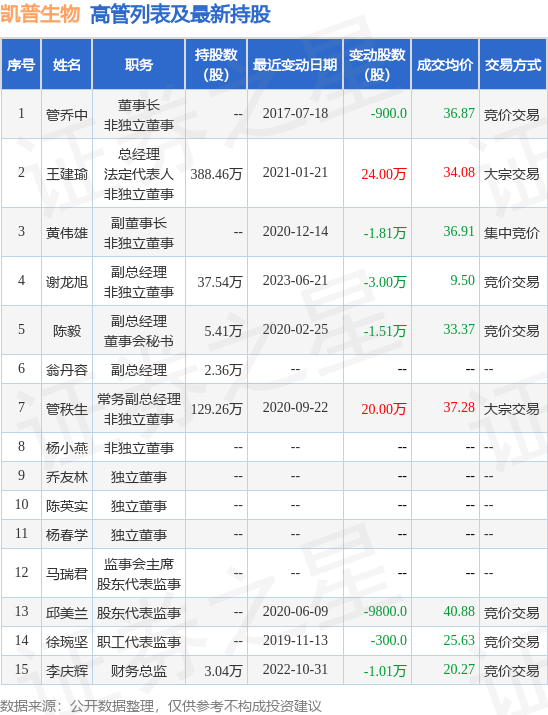Select the name 谢龙旭
The image size is (548, 715).
tap(67, 282)
